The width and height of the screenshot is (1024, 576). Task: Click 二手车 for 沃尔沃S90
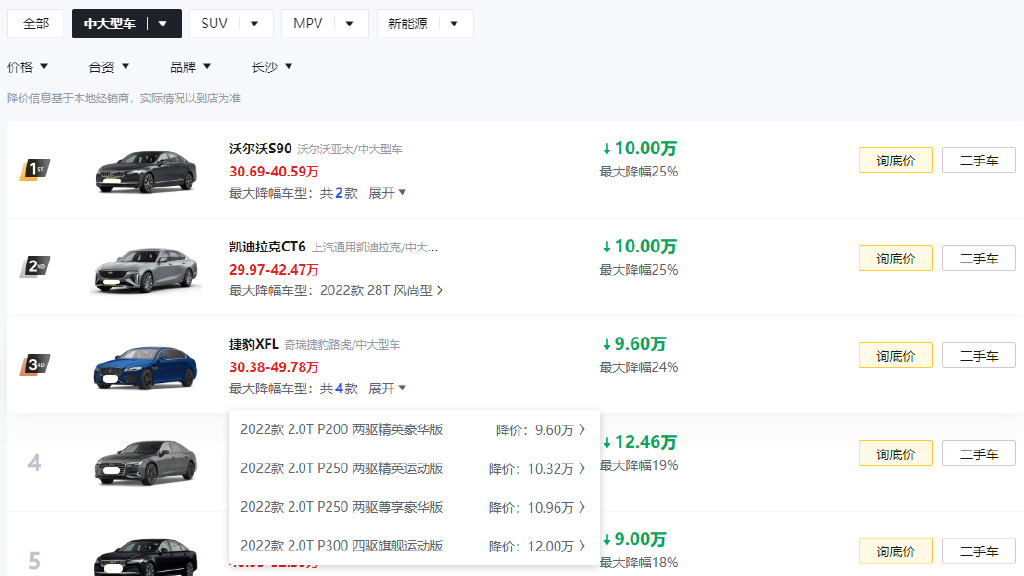point(979,160)
